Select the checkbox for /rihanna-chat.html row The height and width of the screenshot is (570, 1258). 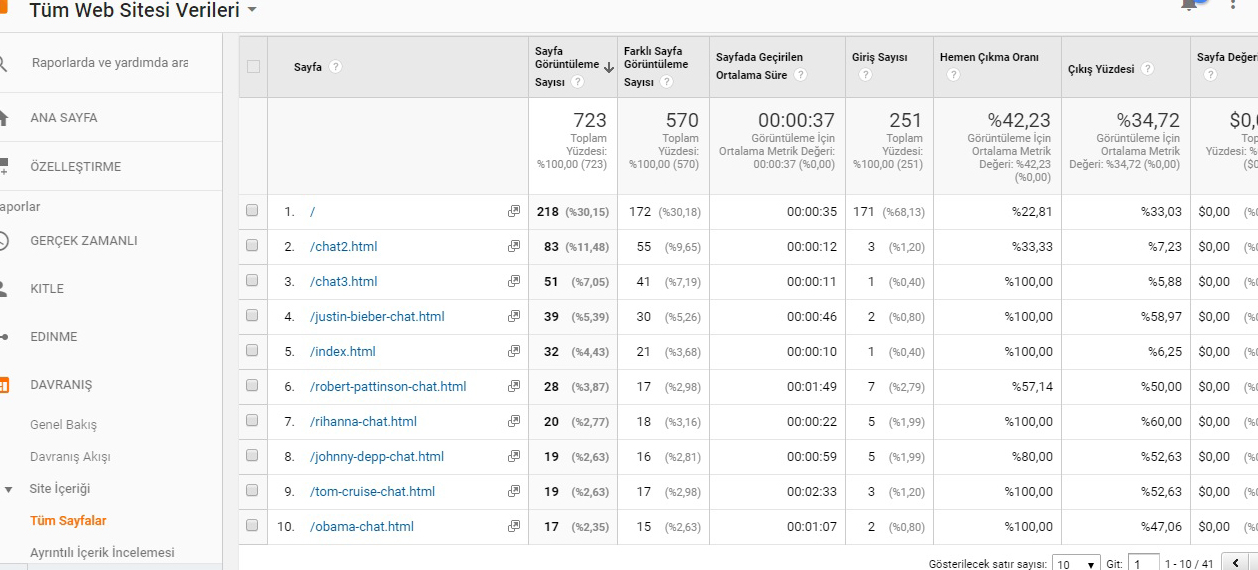[252, 421]
